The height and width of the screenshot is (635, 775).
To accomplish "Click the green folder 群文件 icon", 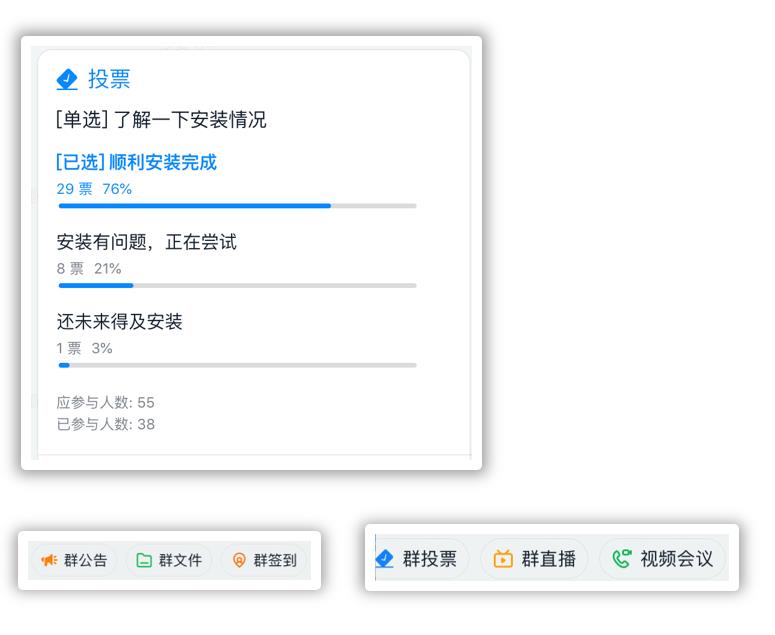I will tap(144, 560).
